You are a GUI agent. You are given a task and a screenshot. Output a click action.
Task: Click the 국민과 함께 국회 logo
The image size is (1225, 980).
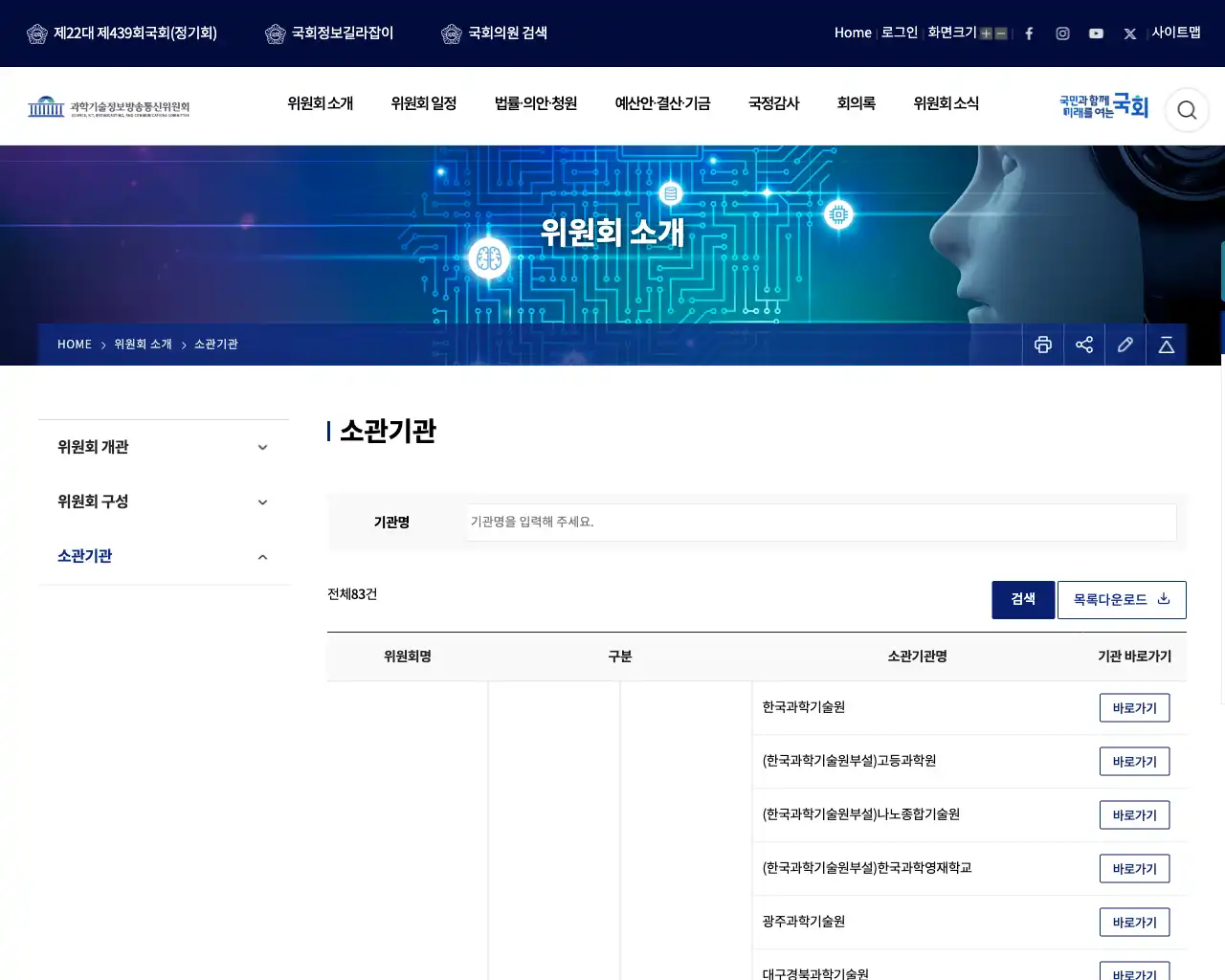point(1103,106)
